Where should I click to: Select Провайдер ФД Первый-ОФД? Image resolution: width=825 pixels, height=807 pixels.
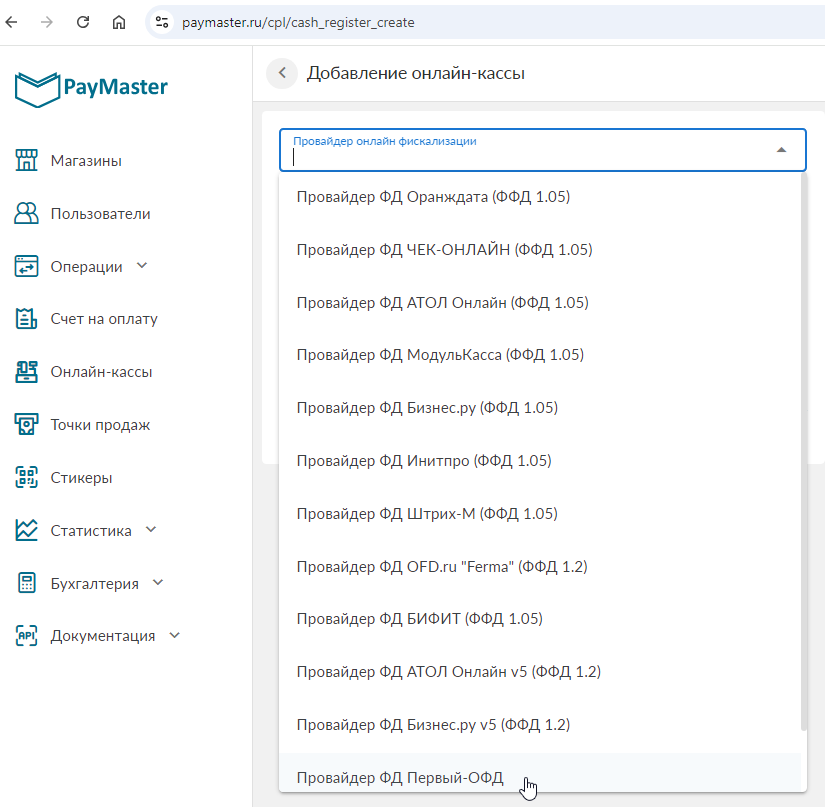pos(540,772)
